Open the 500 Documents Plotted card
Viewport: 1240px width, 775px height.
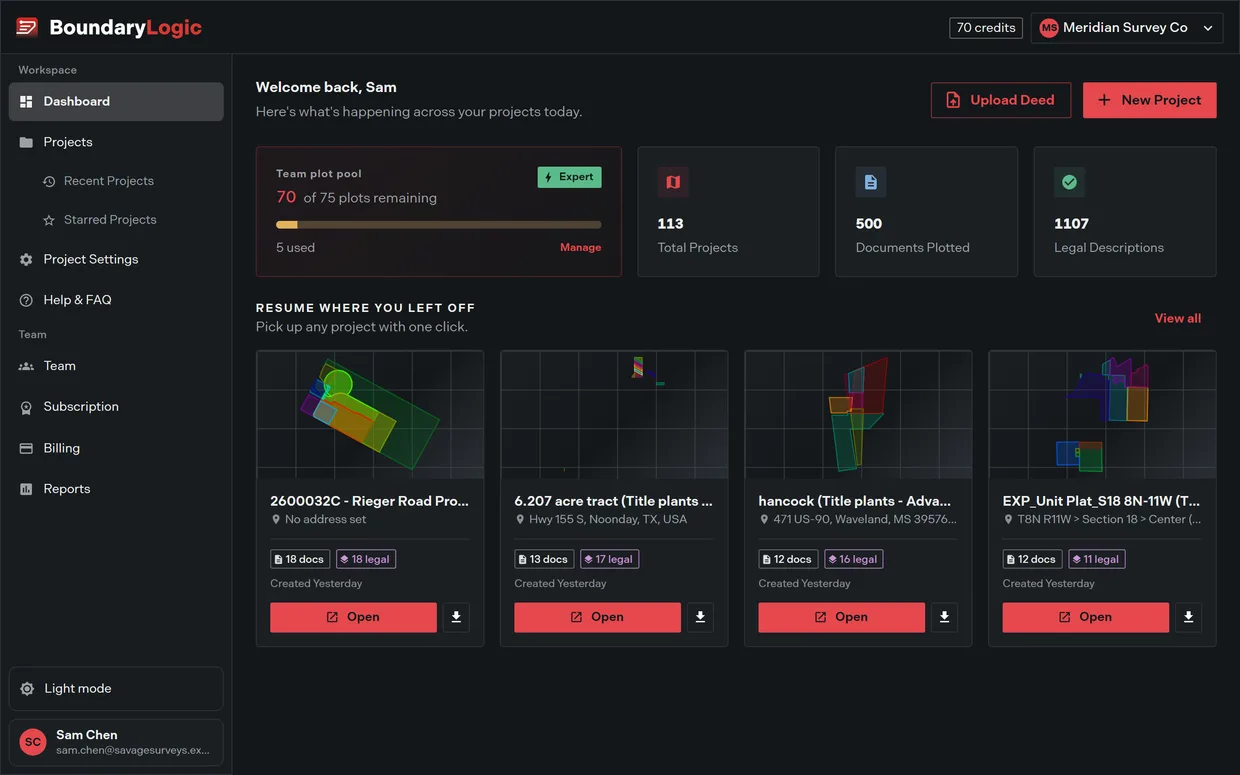927,212
